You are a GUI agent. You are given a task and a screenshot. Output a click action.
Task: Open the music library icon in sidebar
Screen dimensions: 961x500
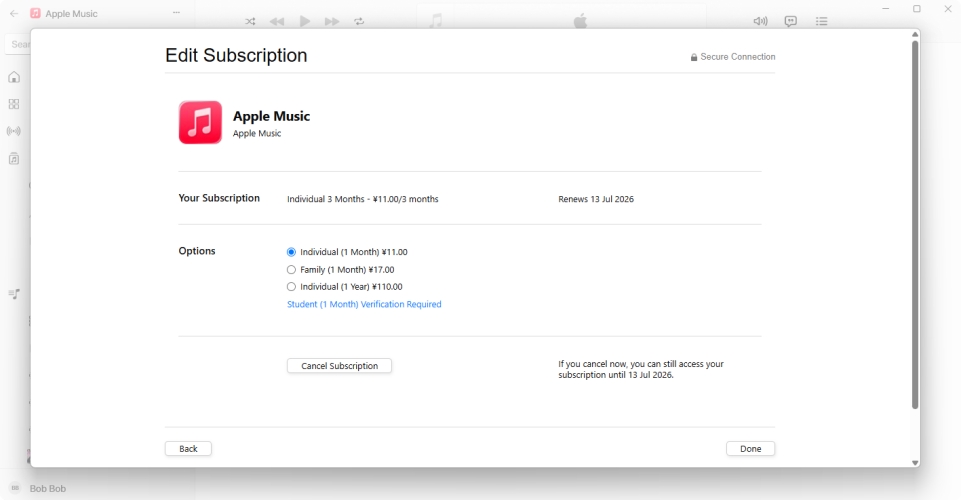pyautogui.click(x=14, y=159)
